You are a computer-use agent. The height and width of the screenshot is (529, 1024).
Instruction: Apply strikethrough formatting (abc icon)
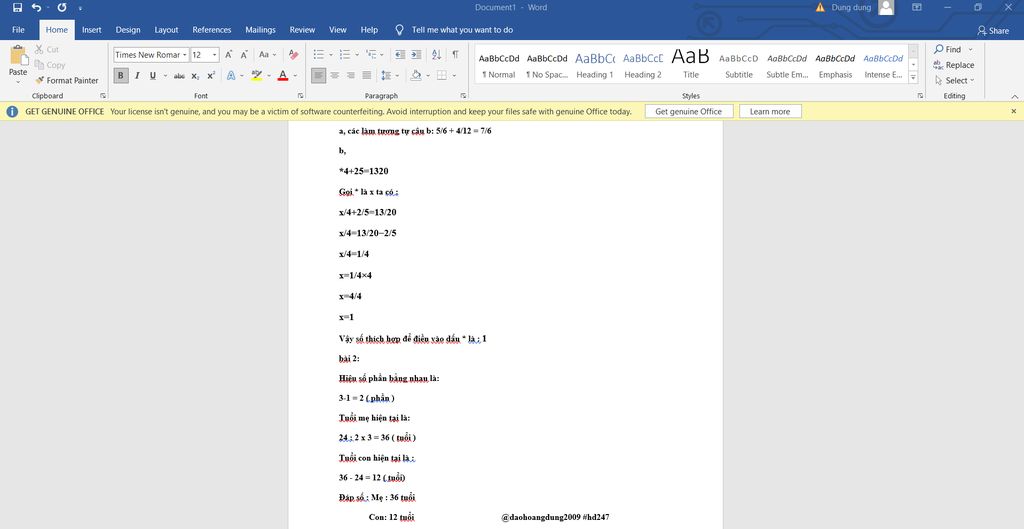[179, 76]
